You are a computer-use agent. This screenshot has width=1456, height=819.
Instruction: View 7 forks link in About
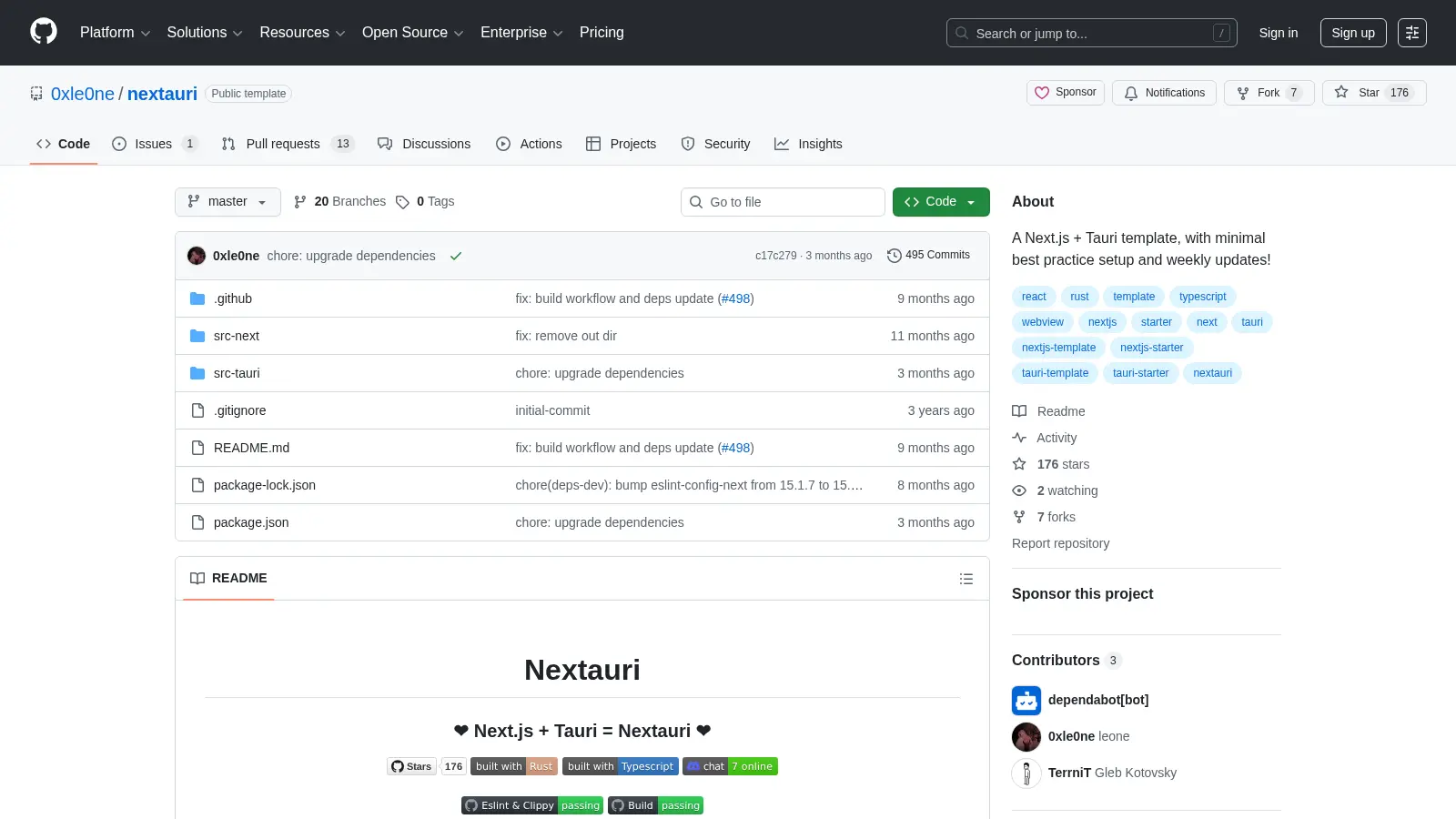(x=1044, y=517)
